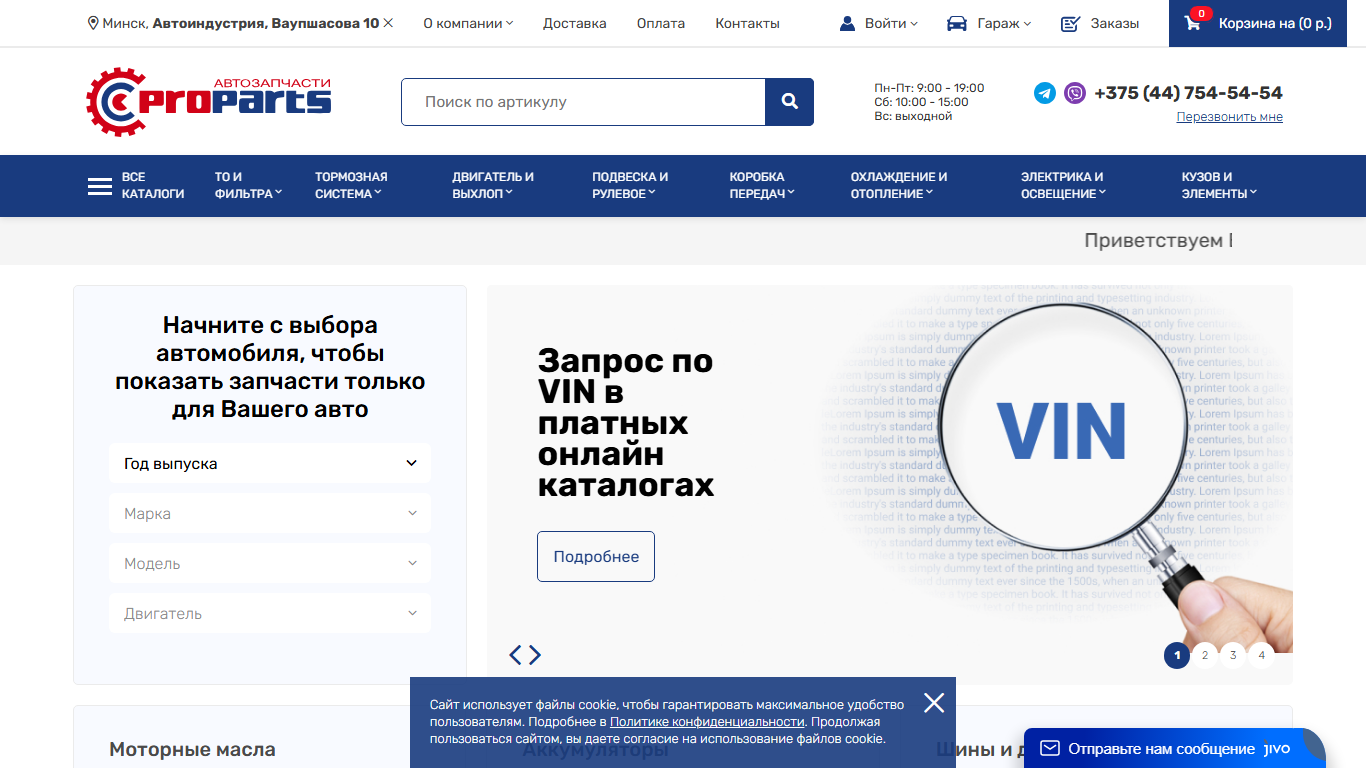Expand the О компании dropdown

click(468, 23)
